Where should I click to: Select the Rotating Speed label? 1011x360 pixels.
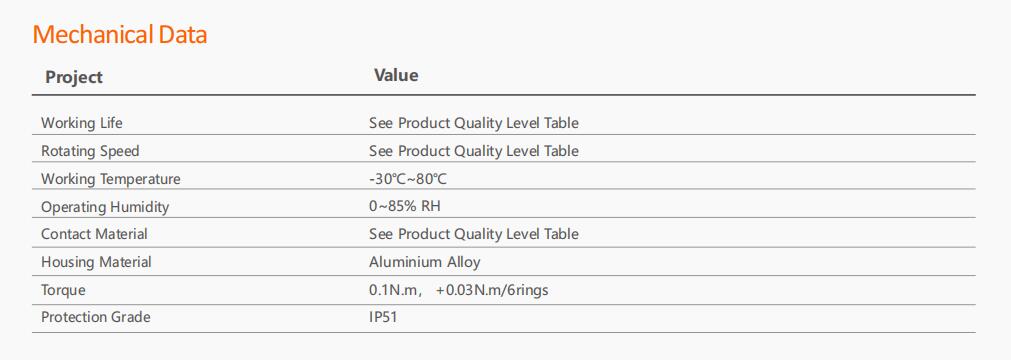point(90,151)
